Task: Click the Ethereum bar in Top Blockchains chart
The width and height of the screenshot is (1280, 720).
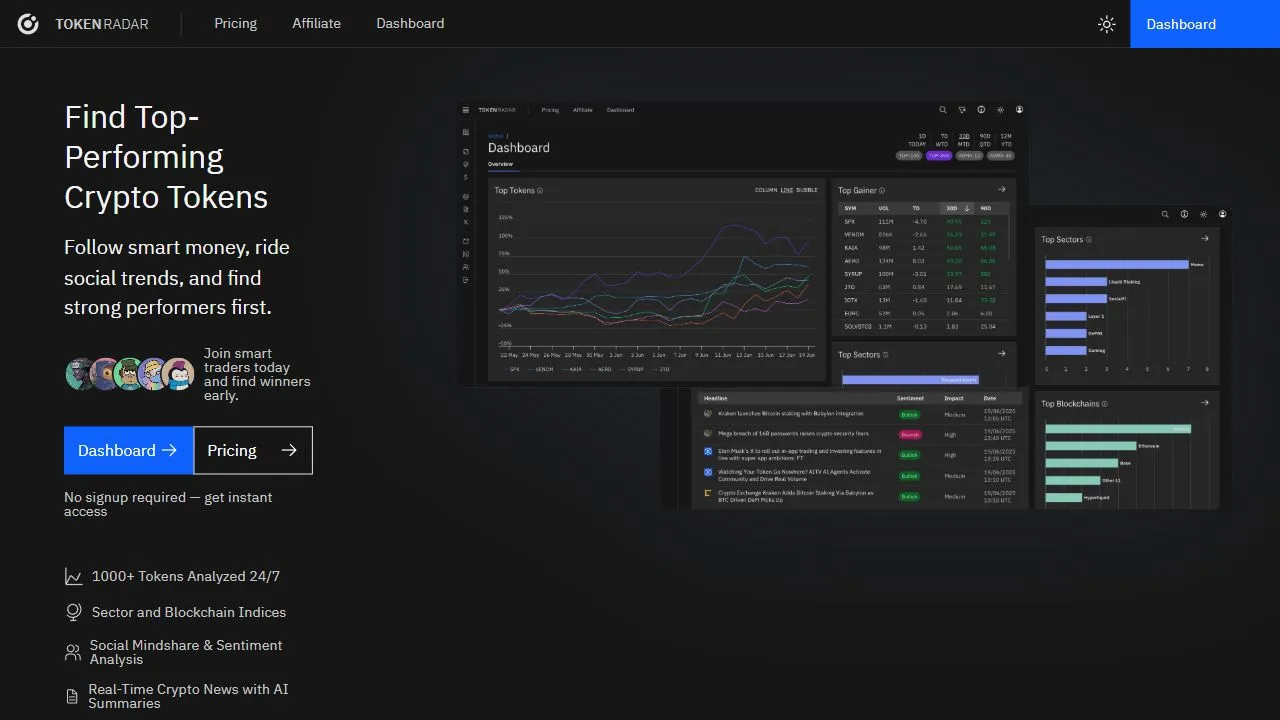Action: pos(1091,445)
